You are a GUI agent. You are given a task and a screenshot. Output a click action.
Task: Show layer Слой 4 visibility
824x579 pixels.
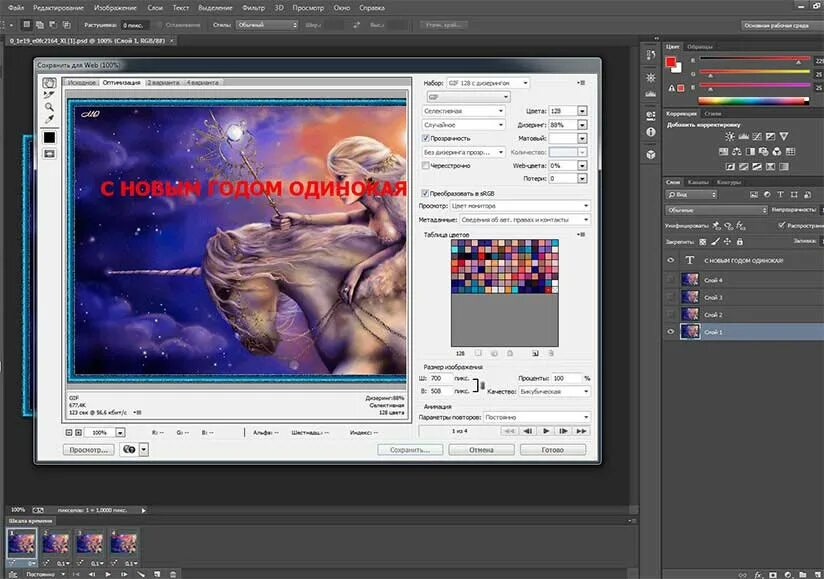point(671,280)
